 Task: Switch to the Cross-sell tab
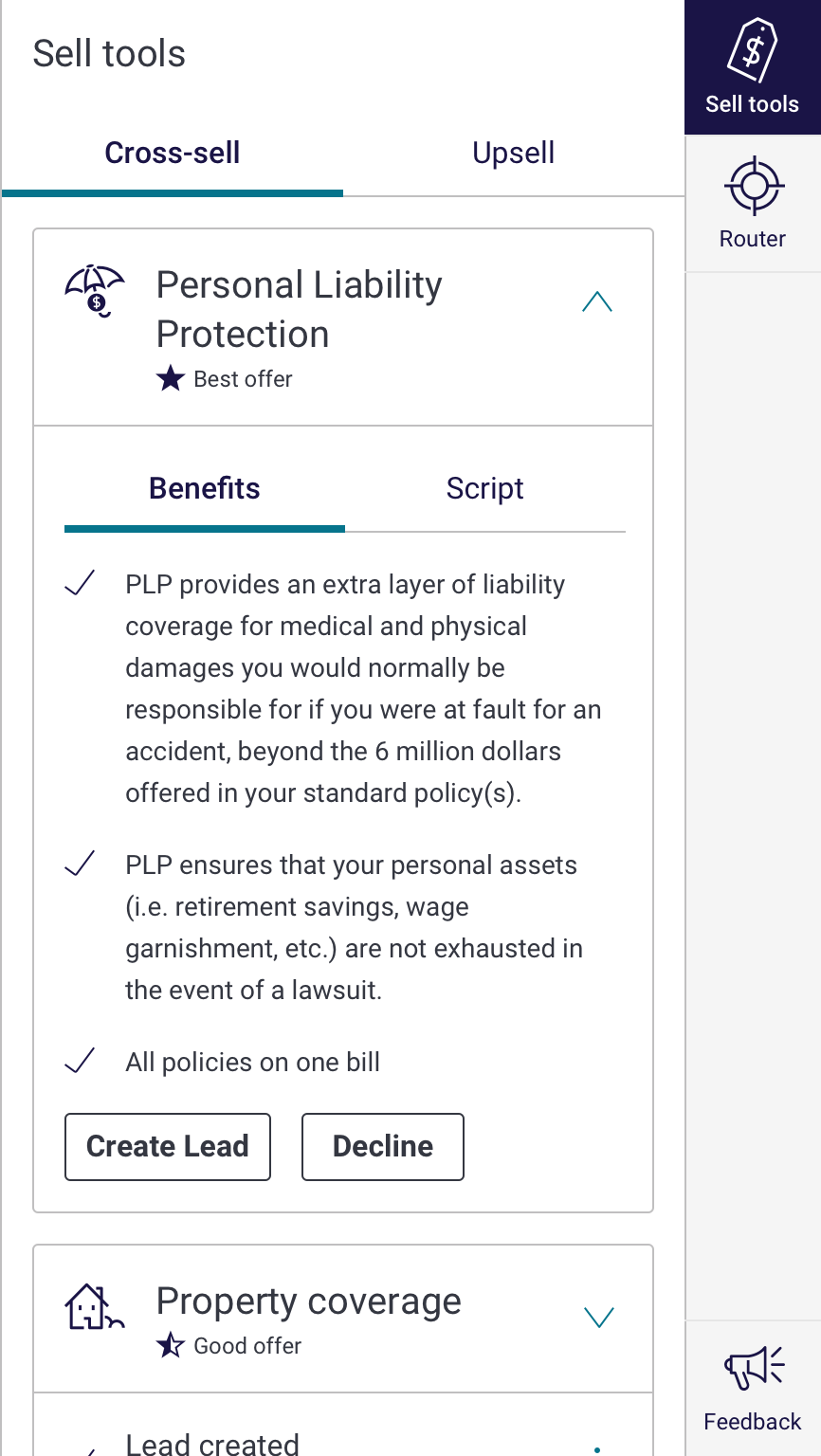(173, 154)
